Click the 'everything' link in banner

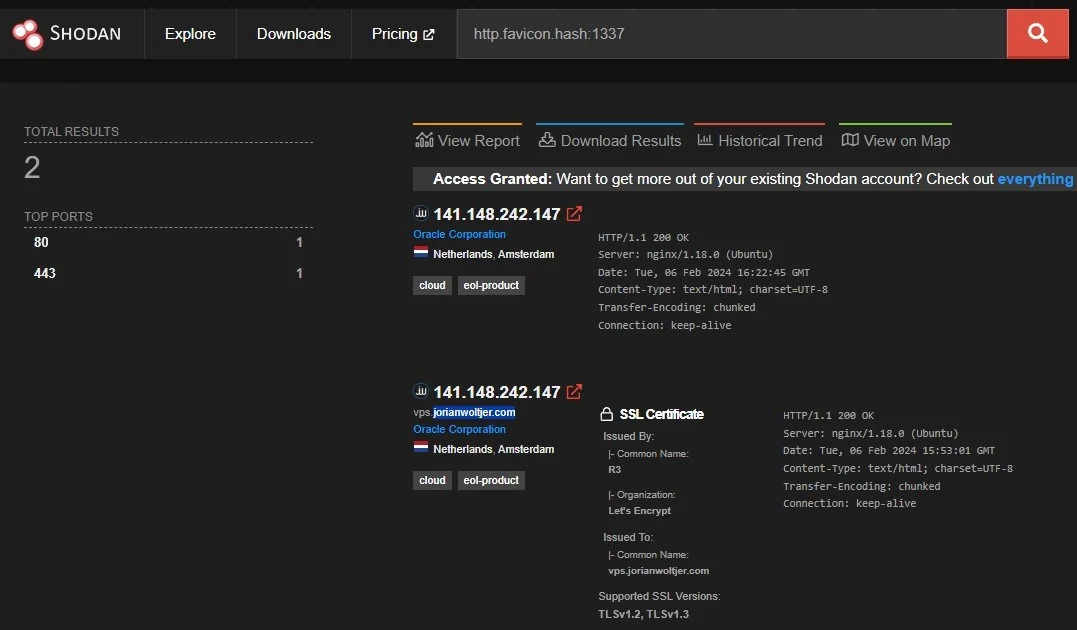click(1035, 179)
